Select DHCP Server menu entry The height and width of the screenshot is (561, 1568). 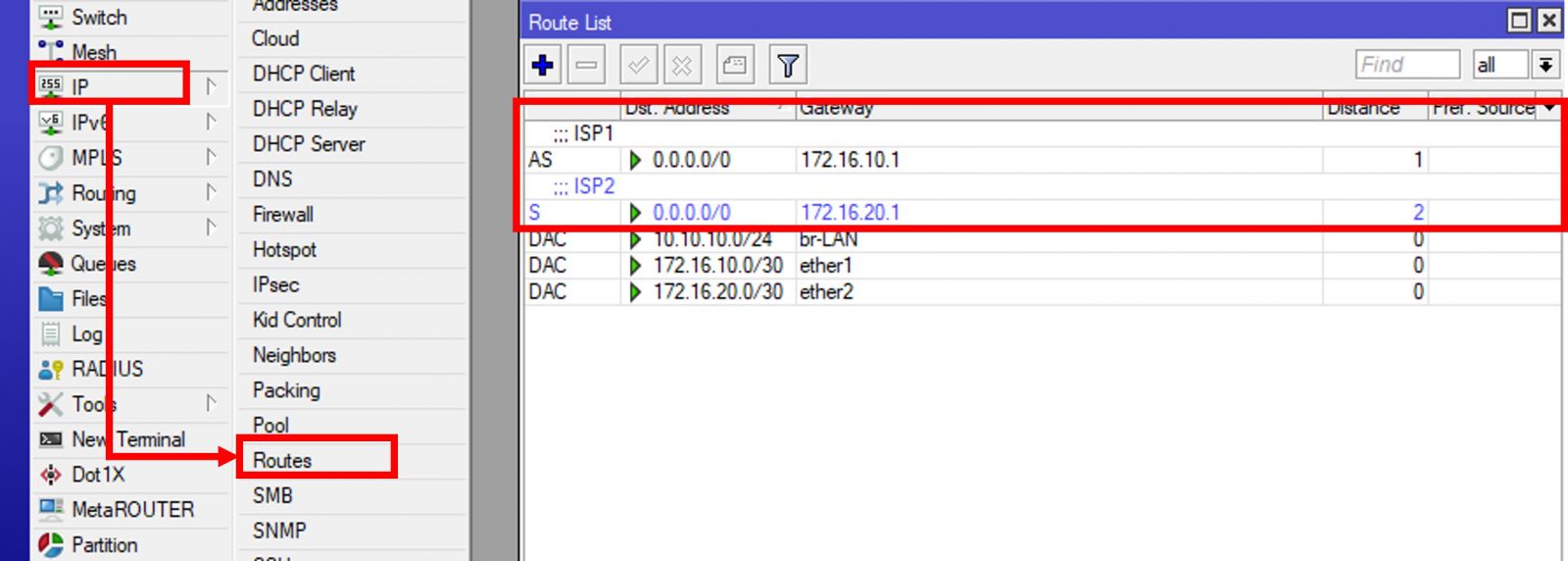(309, 144)
